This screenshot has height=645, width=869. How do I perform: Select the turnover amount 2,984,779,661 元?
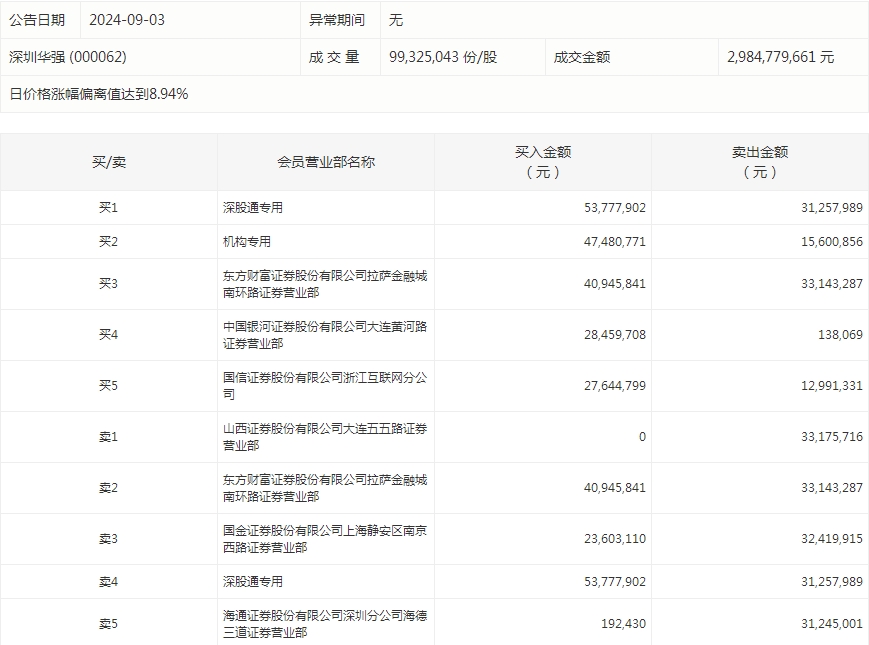(780, 57)
